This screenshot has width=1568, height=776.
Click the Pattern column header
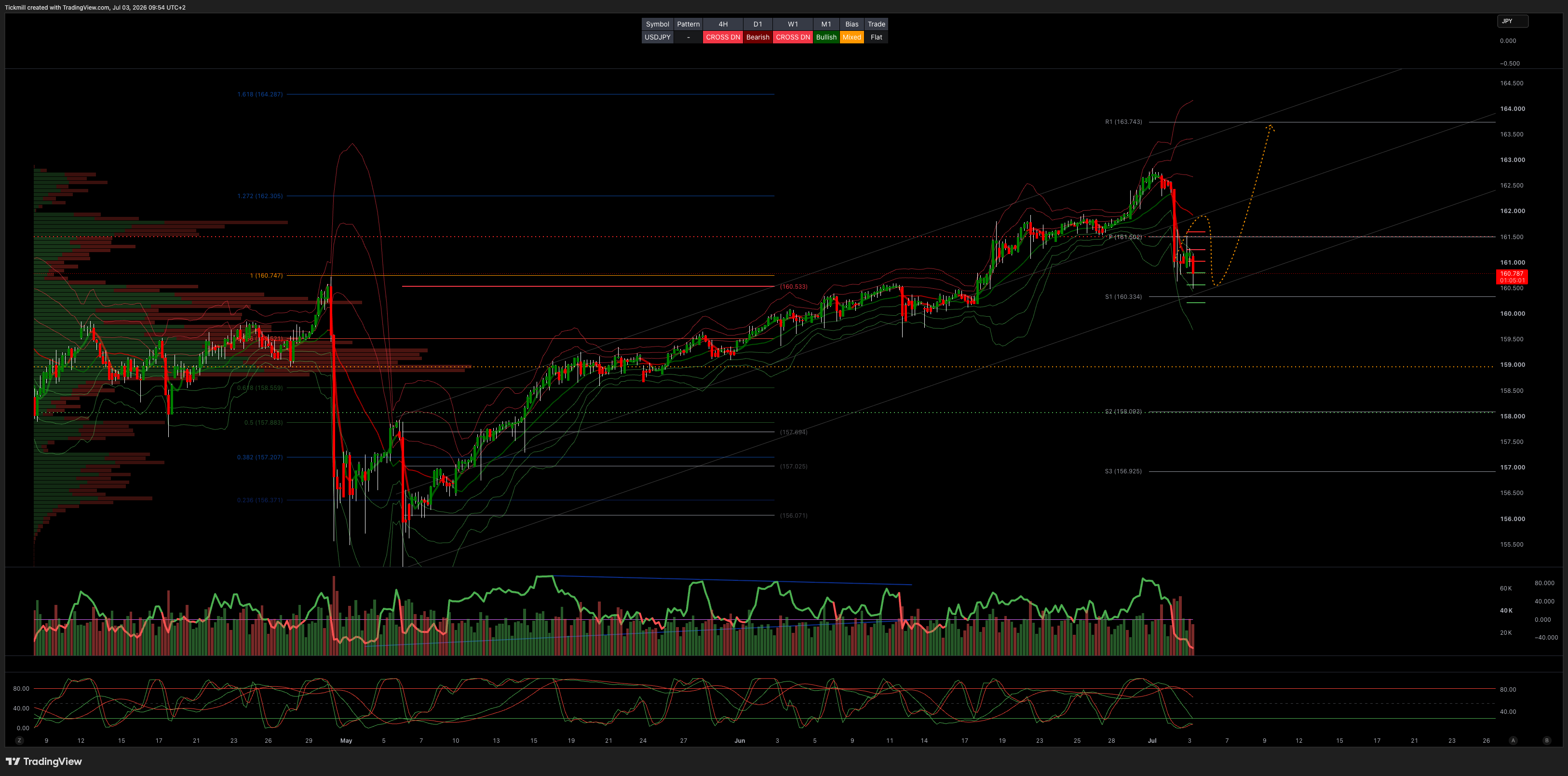[x=689, y=25]
